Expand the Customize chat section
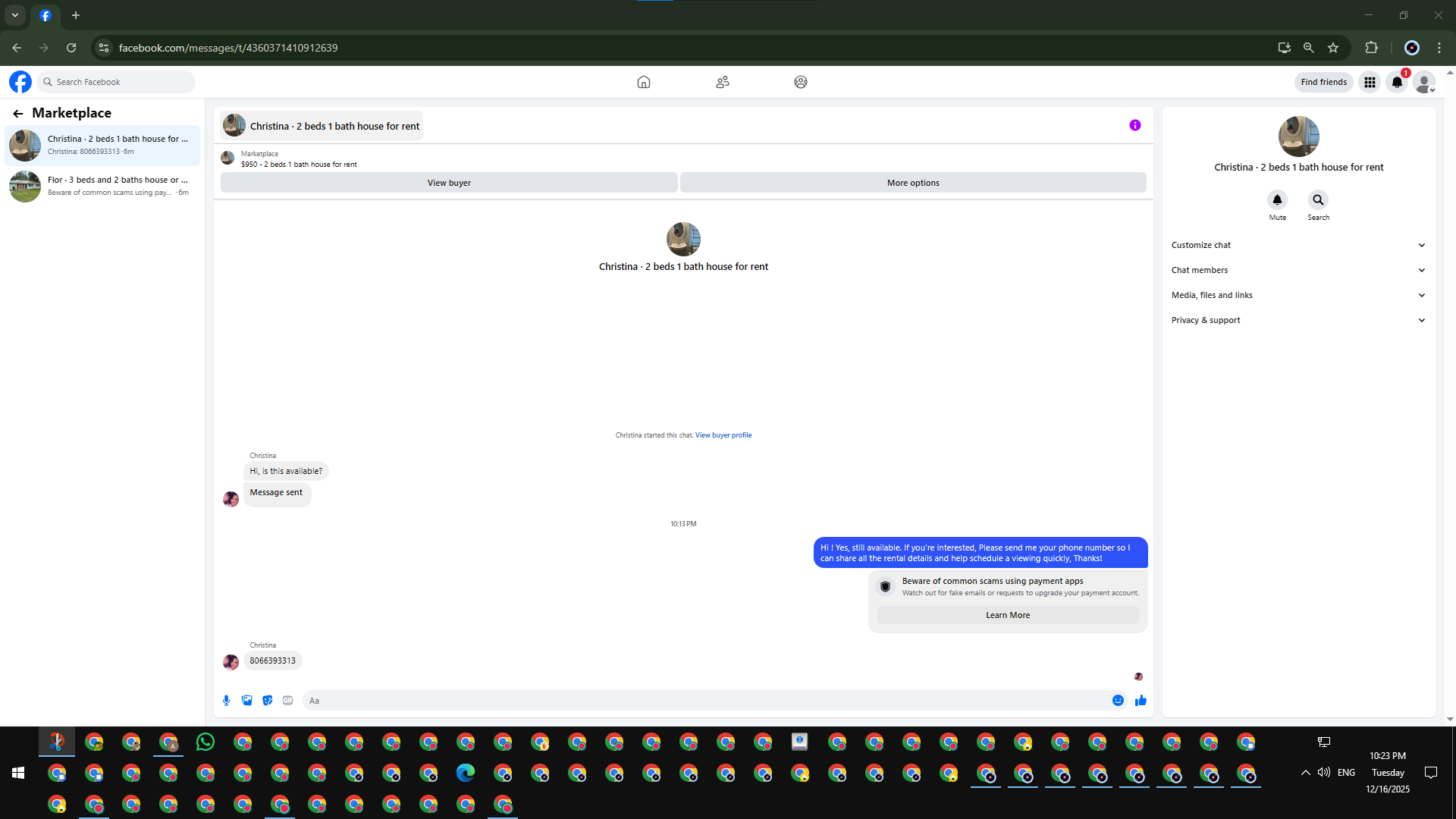The height and width of the screenshot is (819, 1456). coord(1298,245)
